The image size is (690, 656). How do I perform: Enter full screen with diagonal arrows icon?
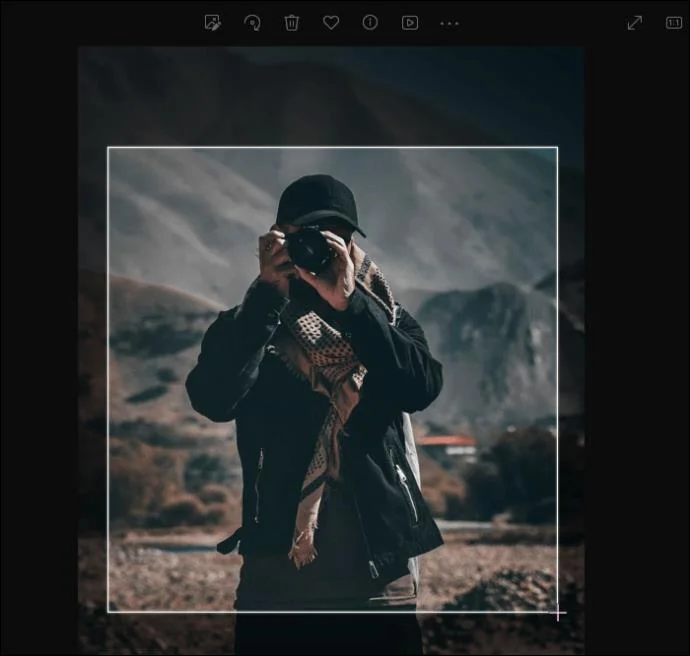tap(635, 23)
